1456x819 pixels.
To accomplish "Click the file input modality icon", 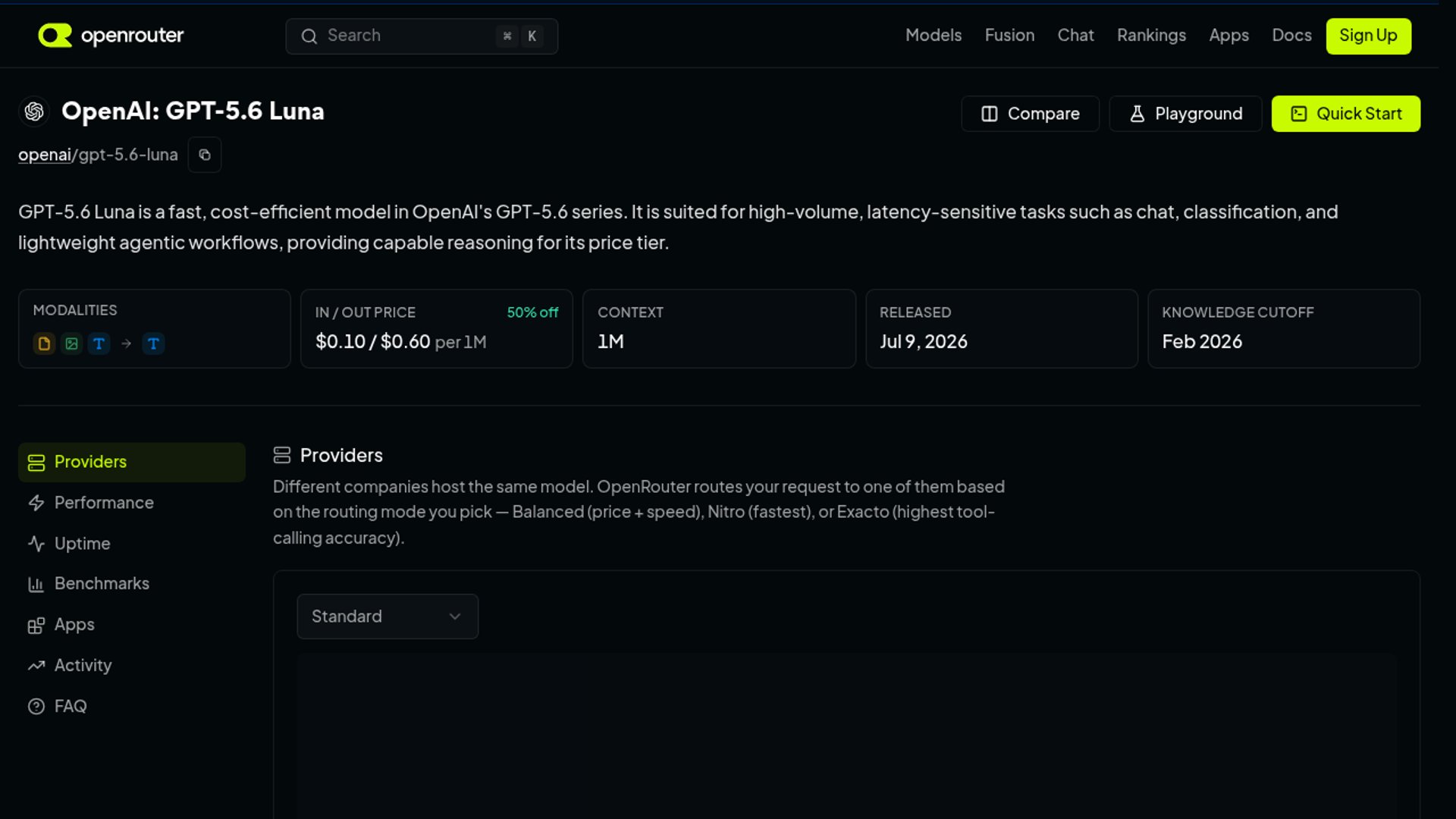I will pyautogui.click(x=44, y=344).
